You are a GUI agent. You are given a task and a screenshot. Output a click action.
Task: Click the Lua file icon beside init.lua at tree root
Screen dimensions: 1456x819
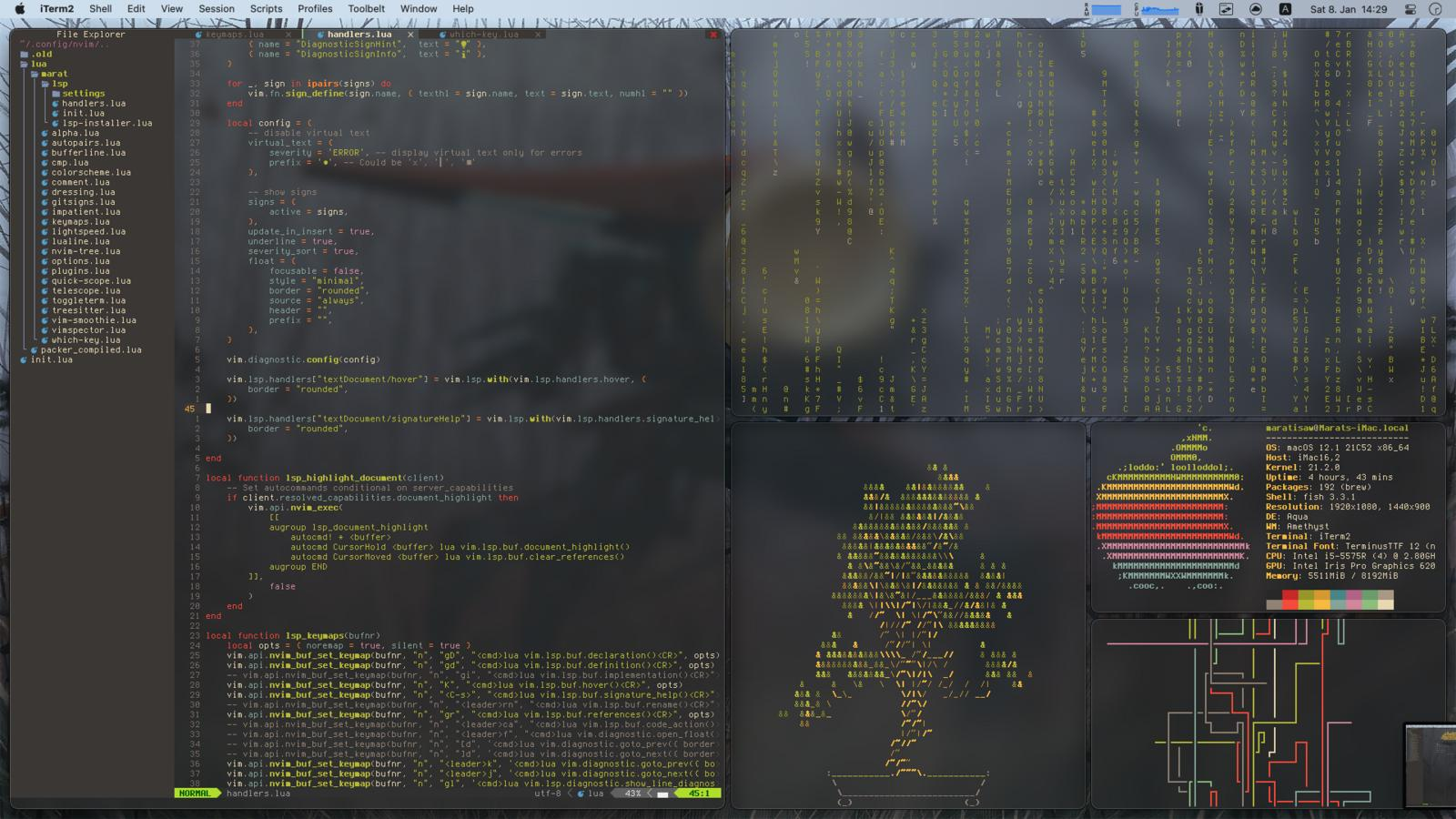point(25,359)
